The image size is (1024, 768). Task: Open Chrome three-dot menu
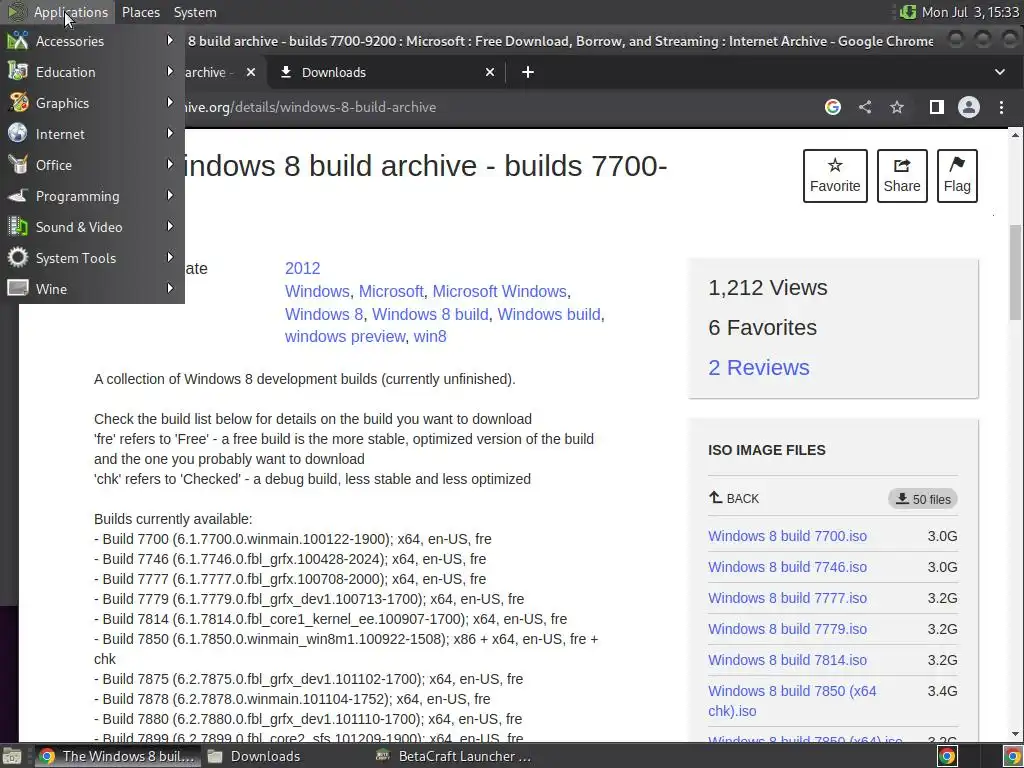(1001, 107)
